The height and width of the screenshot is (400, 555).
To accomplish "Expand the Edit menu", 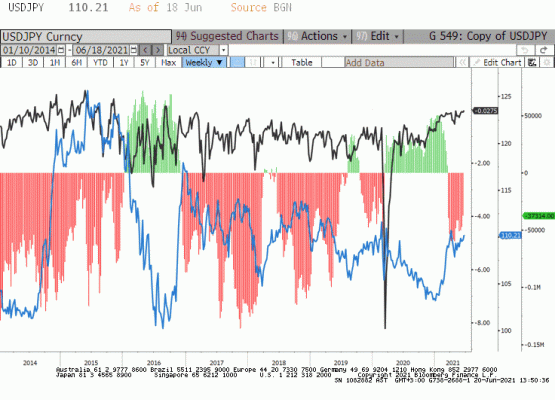I will point(377,36).
